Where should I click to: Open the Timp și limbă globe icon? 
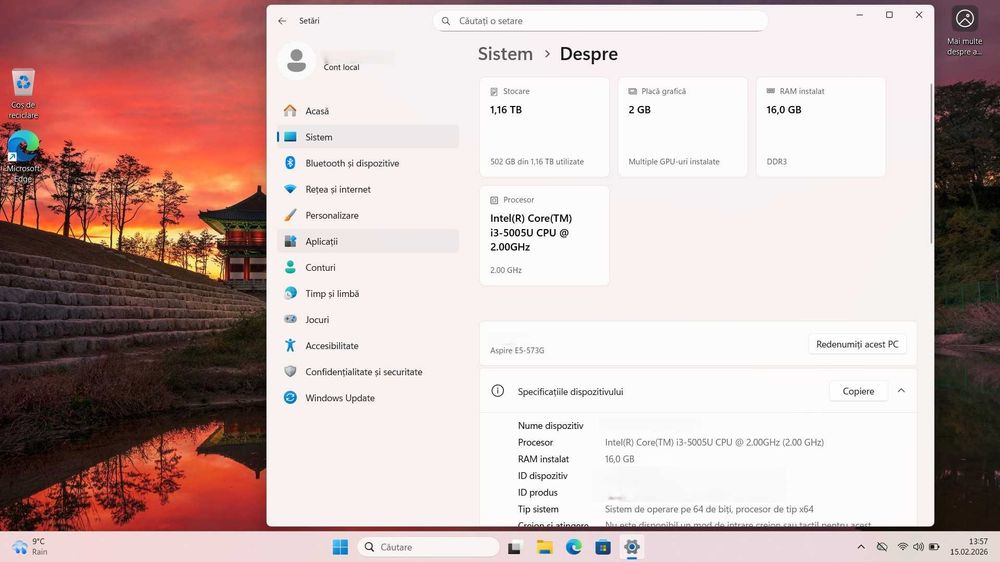(x=290, y=293)
